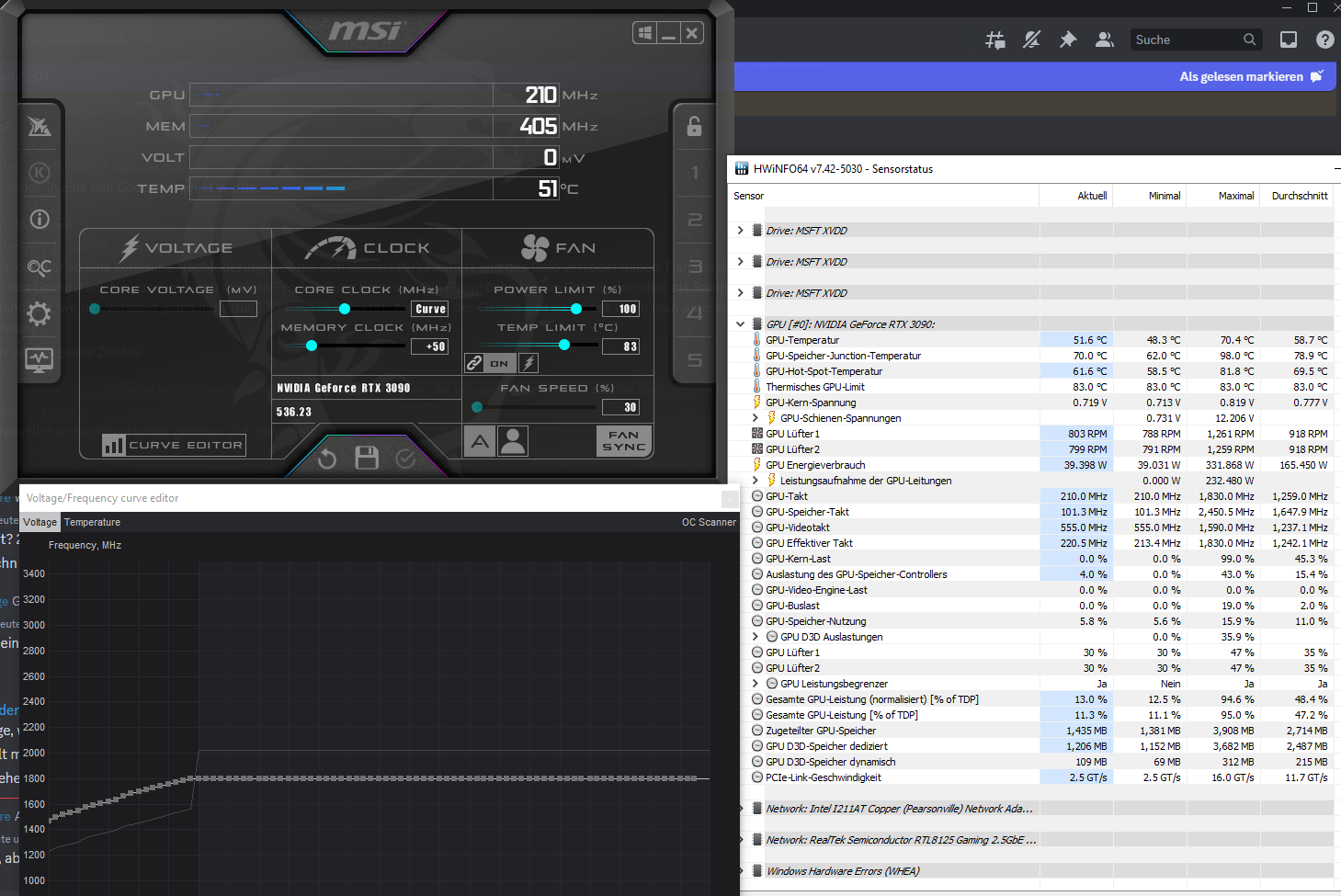The image size is (1341, 896).
Task: Select Afterburner profile slot 4
Action: coord(694,313)
